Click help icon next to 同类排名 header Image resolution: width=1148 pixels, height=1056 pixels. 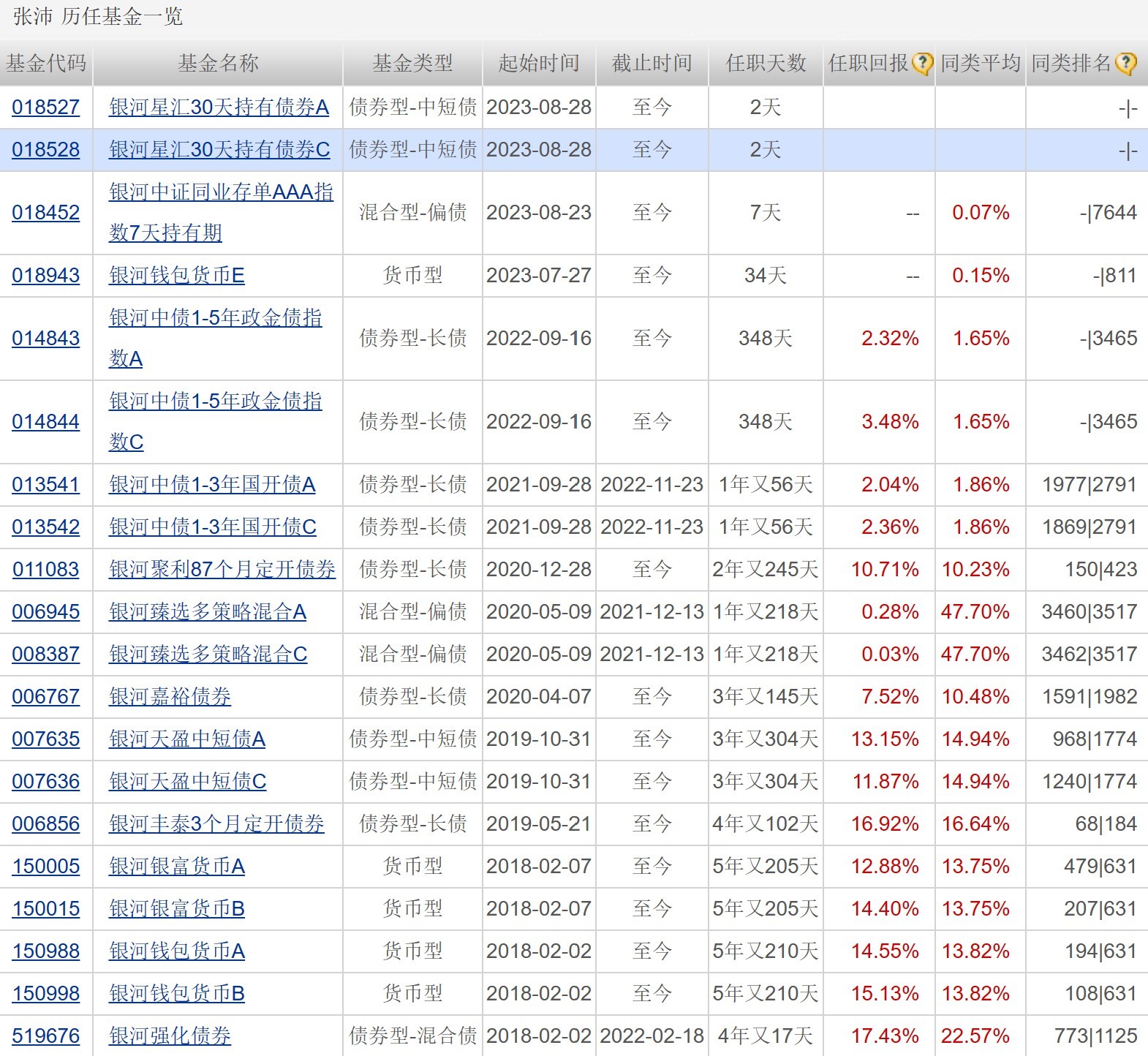[1125, 64]
